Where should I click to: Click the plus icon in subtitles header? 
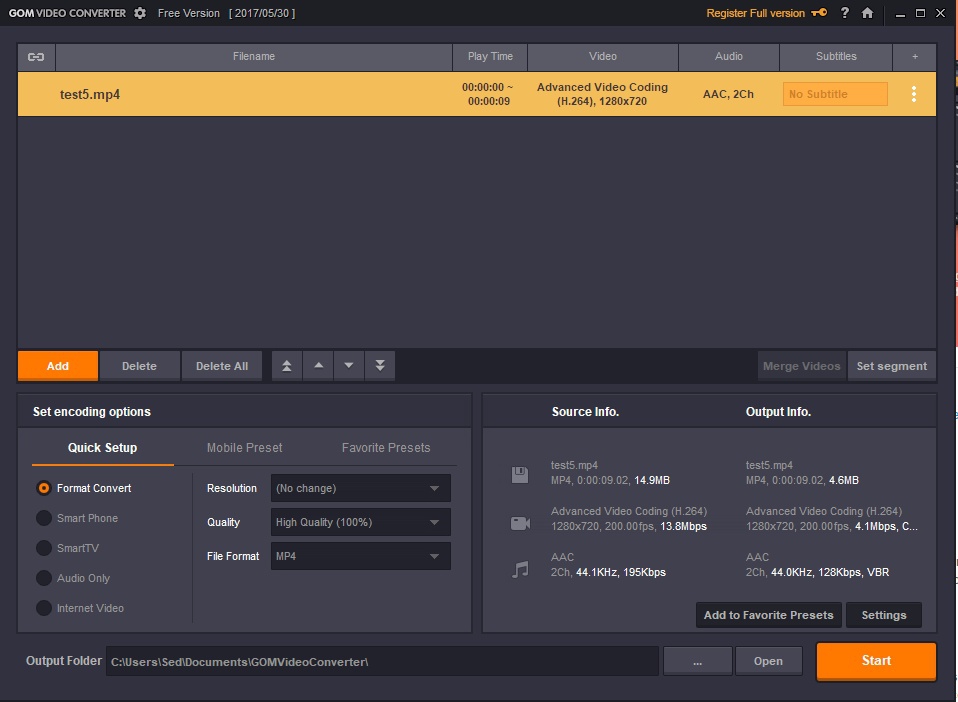[915, 57]
